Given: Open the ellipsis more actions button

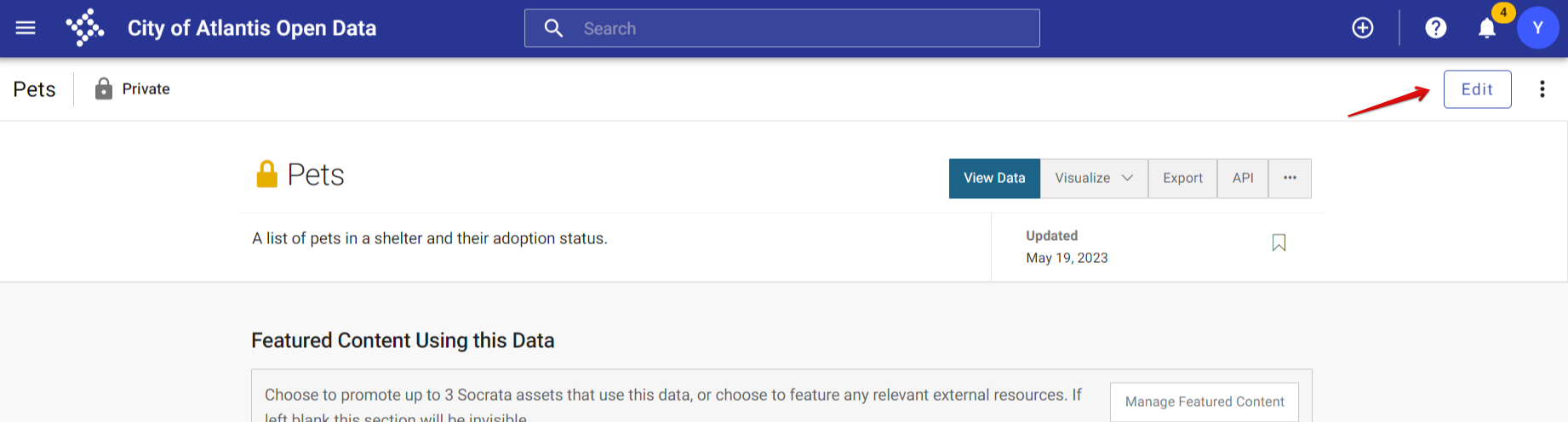Looking at the screenshot, I should pos(1290,178).
